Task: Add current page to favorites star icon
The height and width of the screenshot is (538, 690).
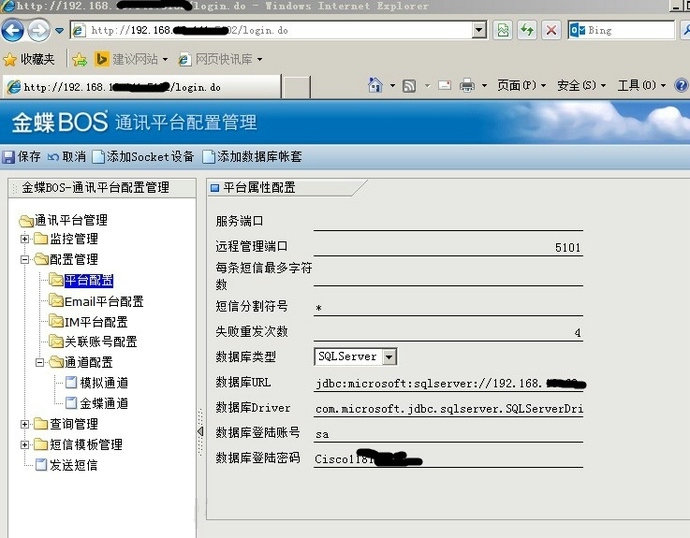Action: pos(80,59)
